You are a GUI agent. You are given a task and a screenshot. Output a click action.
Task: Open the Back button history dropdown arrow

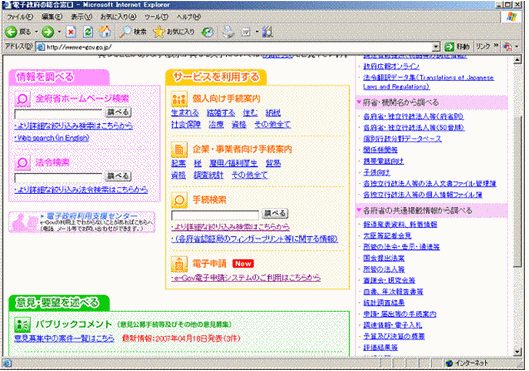(x=36, y=32)
